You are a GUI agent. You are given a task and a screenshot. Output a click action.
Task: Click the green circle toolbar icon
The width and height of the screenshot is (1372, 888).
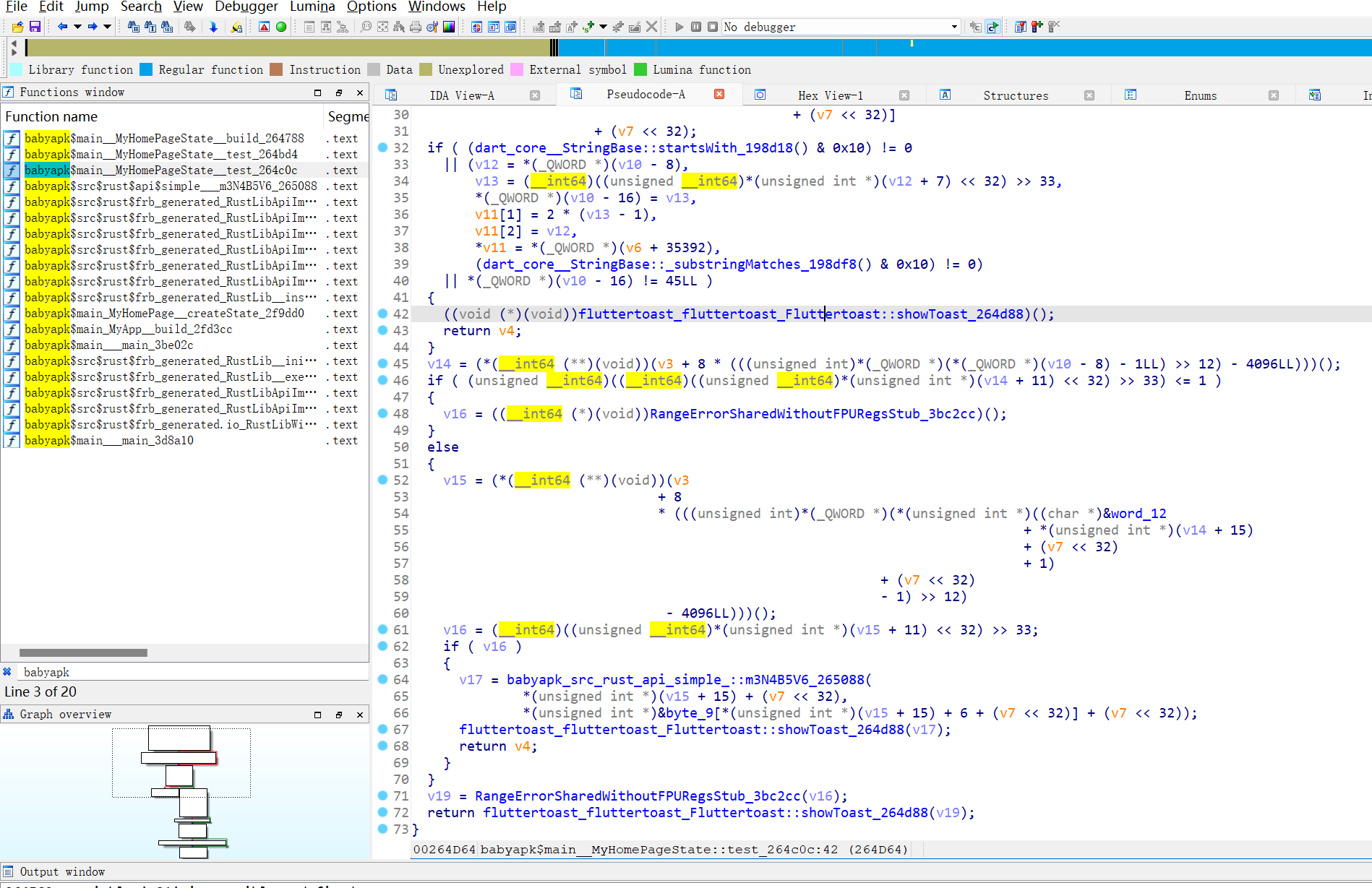pyautogui.click(x=281, y=27)
